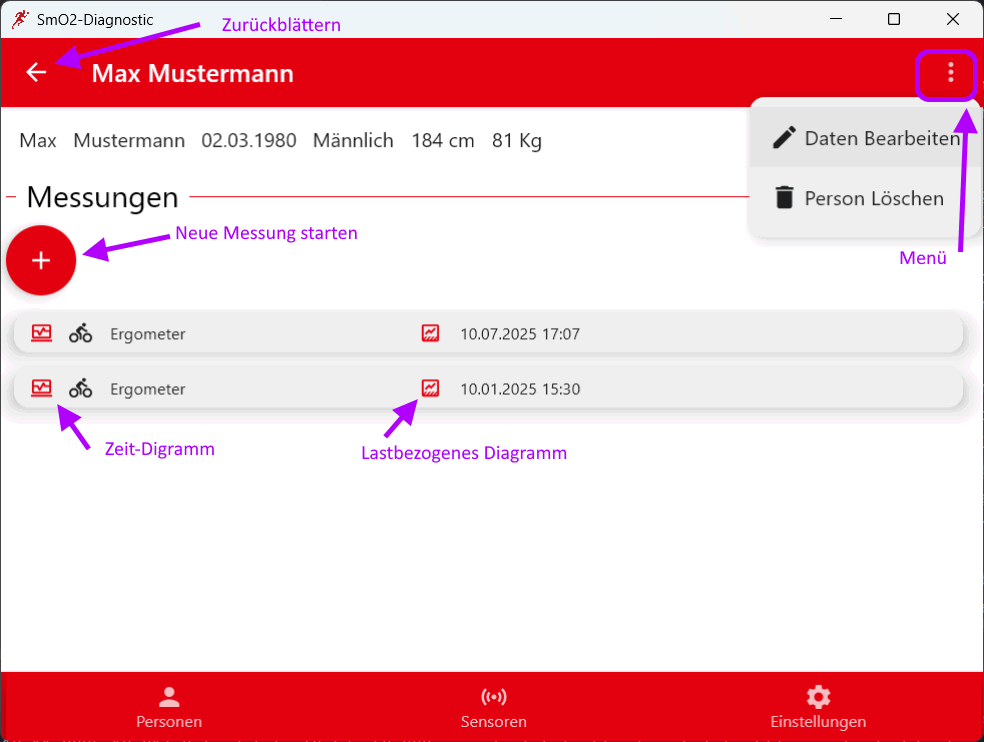Click the pencil icon next to Daten Bearbeiten
The width and height of the screenshot is (984, 742).
pyautogui.click(x=786, y=138)
